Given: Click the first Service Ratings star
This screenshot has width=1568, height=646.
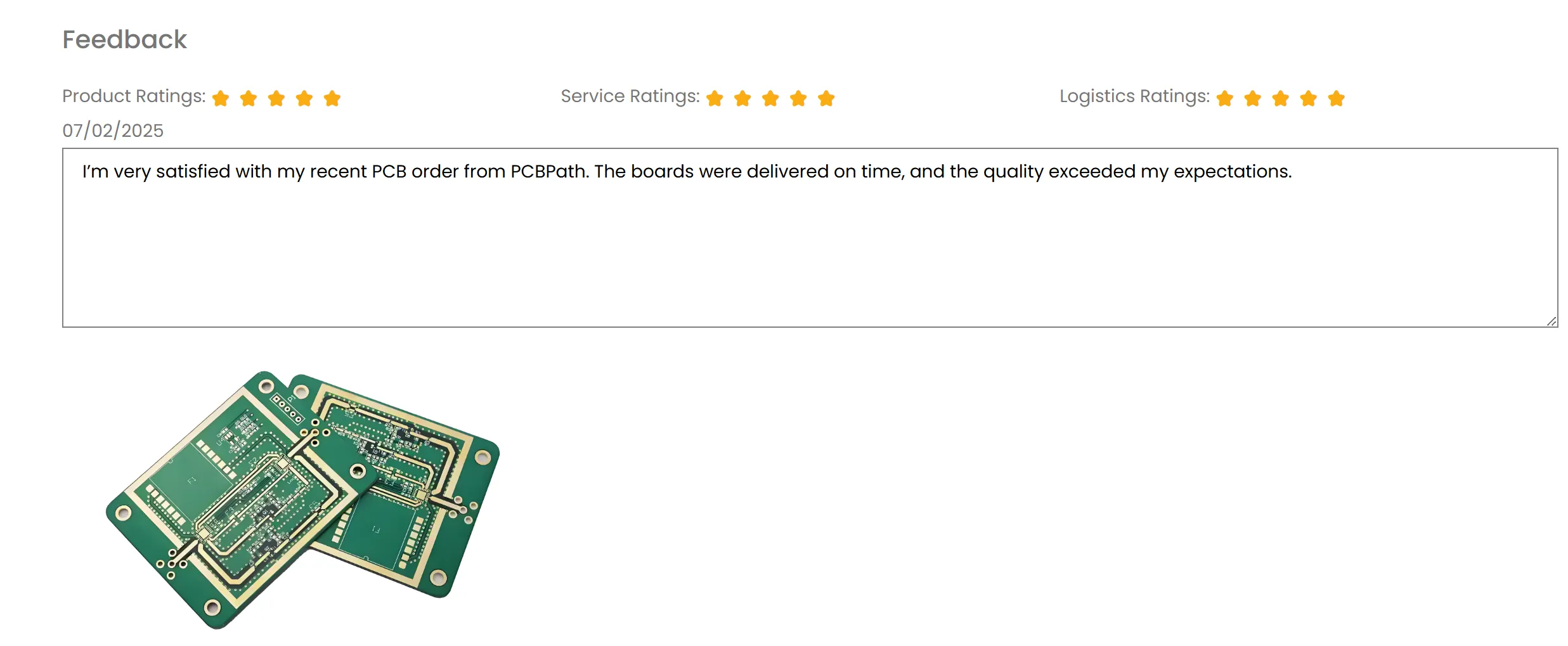Looking at the screenshot, I should click(x=715, y=98).
